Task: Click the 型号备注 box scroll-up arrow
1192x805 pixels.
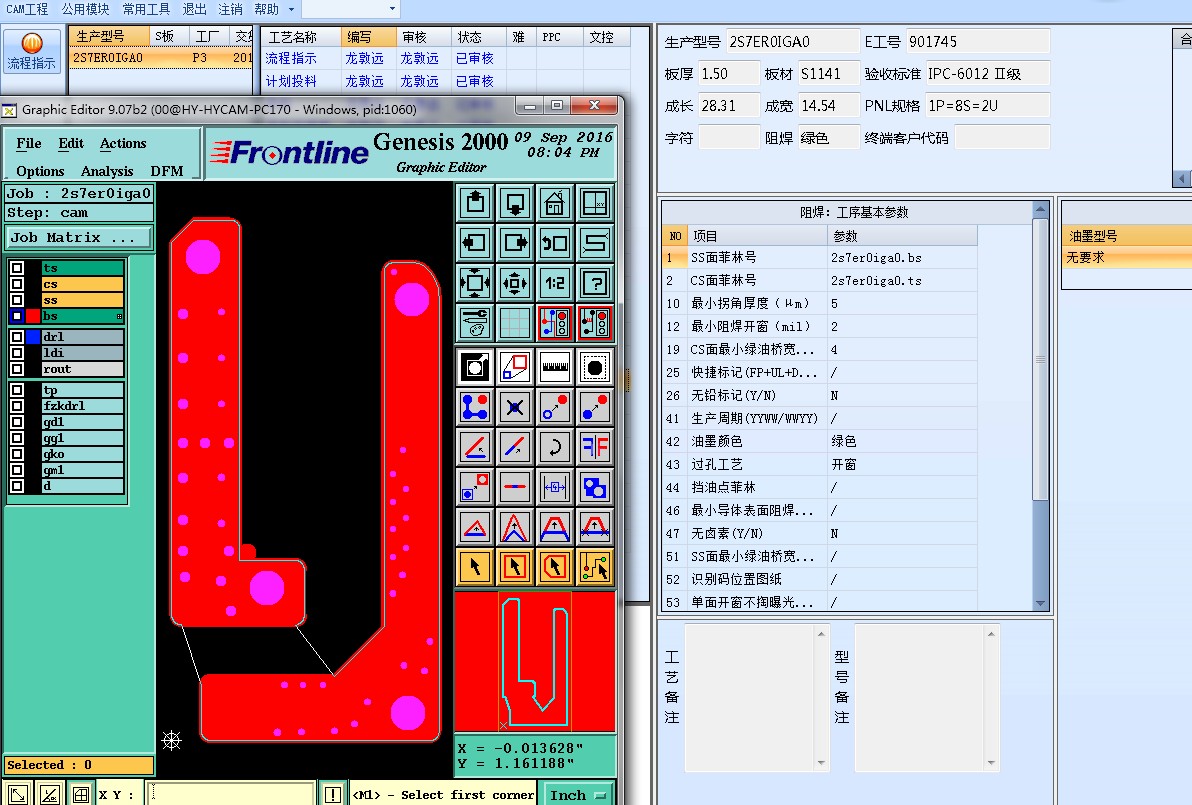Action: click(x=991, y=634)
